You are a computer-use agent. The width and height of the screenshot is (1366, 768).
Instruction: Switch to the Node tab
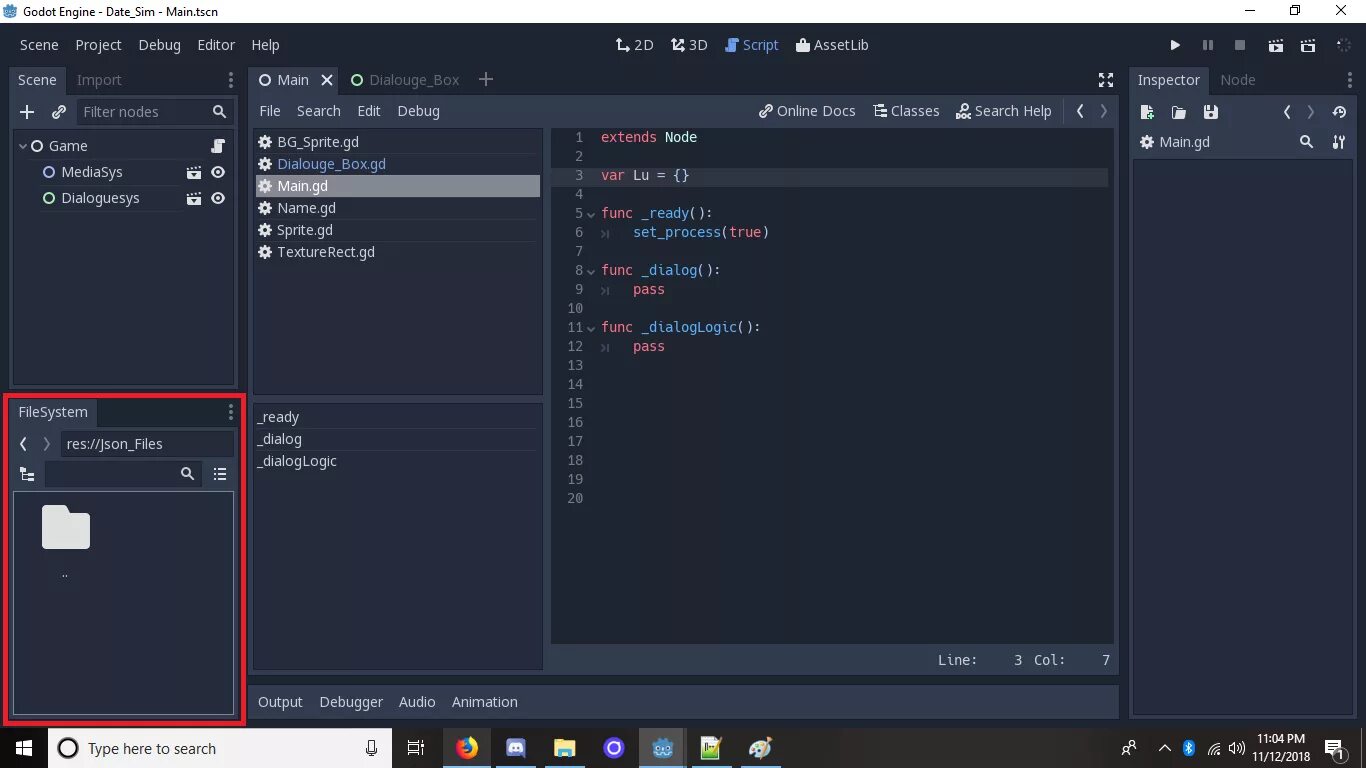pos(1237,80)
